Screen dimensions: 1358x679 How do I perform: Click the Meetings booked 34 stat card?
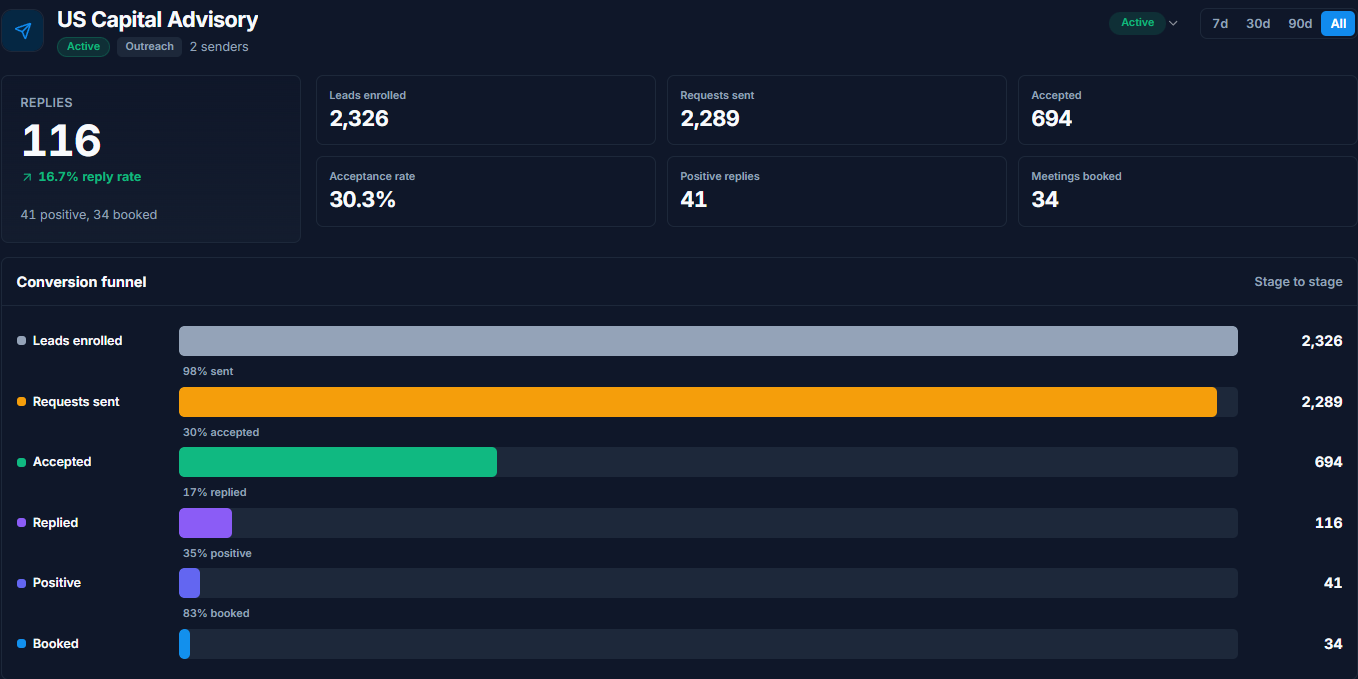(x=1188, y=191)
